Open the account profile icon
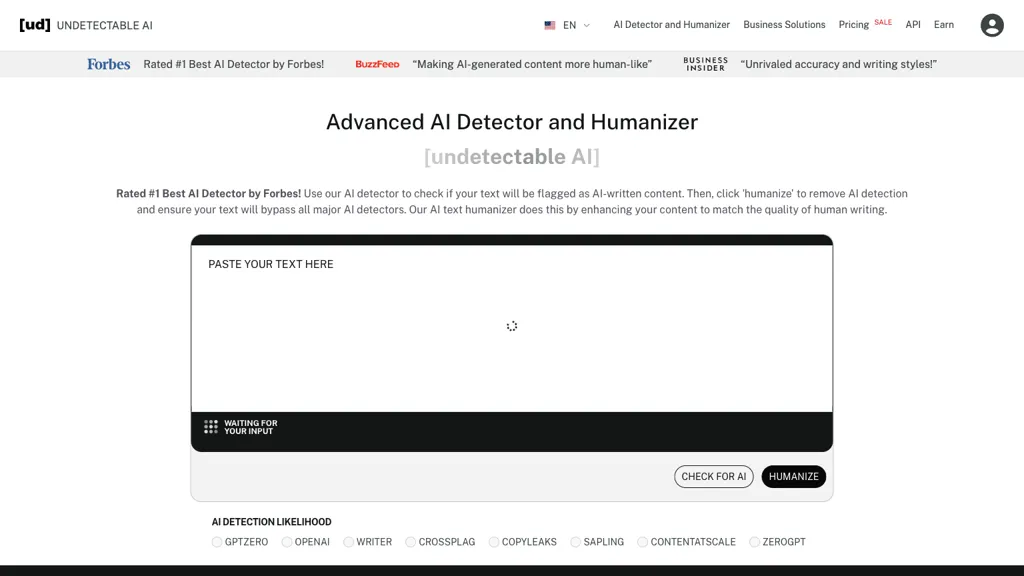The image size is (1024, 576). click(x=991, y=25)
